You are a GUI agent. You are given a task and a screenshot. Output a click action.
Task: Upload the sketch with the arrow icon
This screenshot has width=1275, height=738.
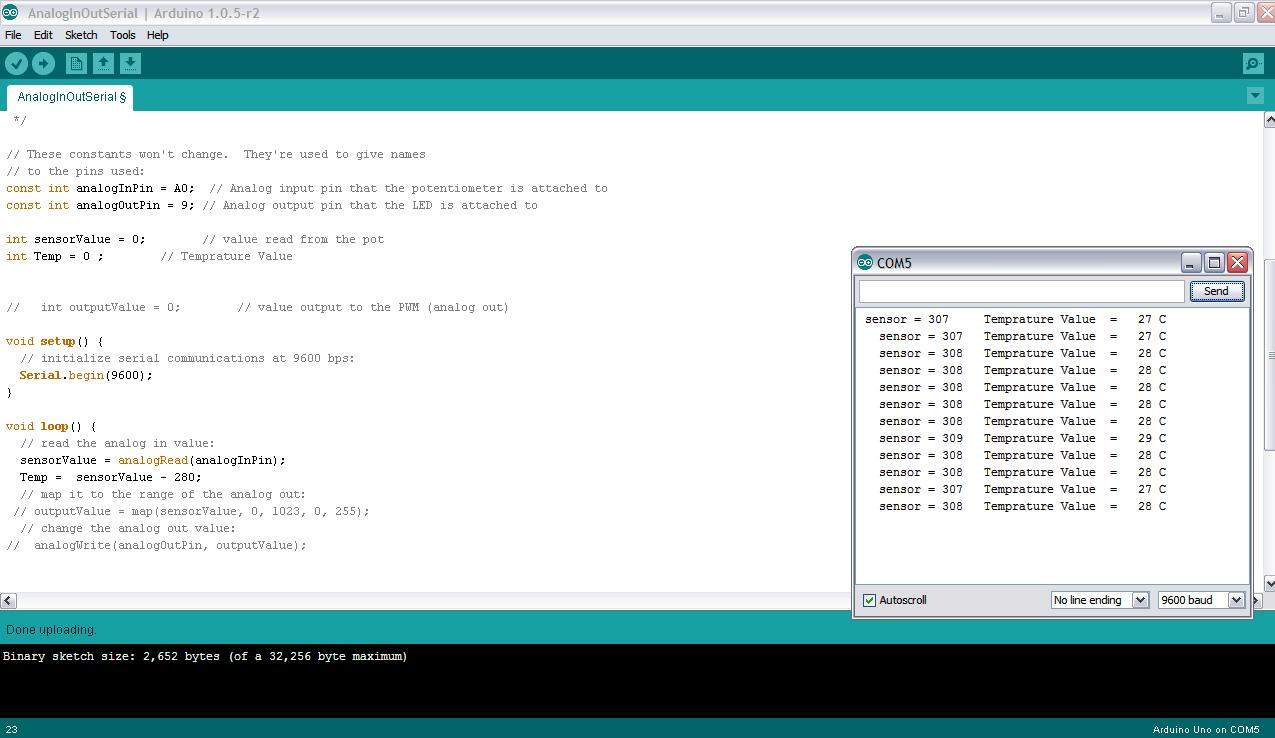point(43,64)
